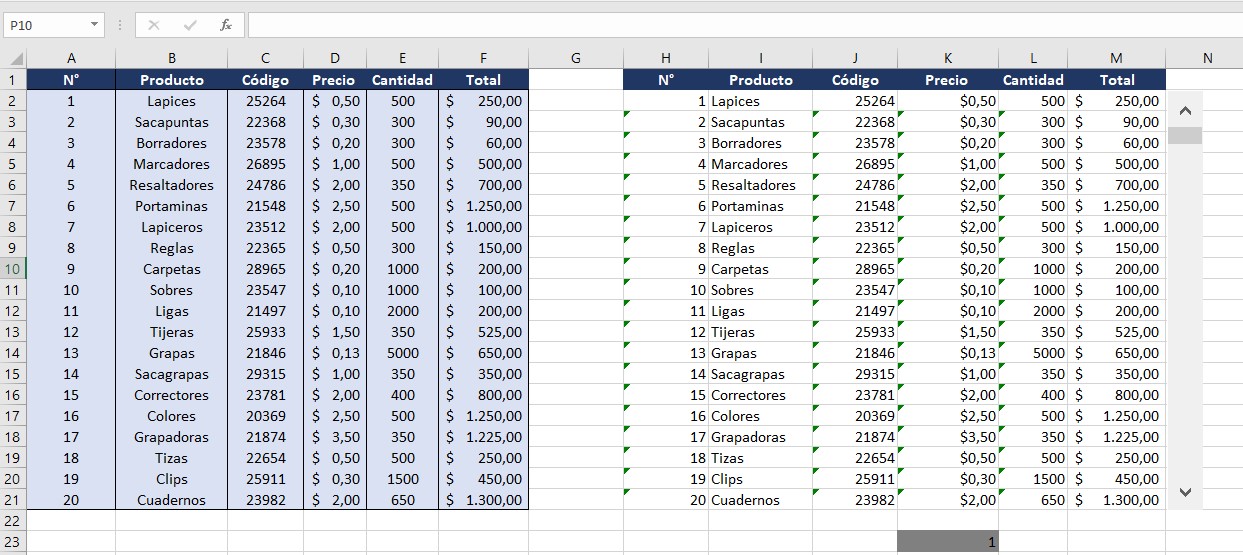Click the up arrow of the scroll bar control

[x=1185, y=110]
